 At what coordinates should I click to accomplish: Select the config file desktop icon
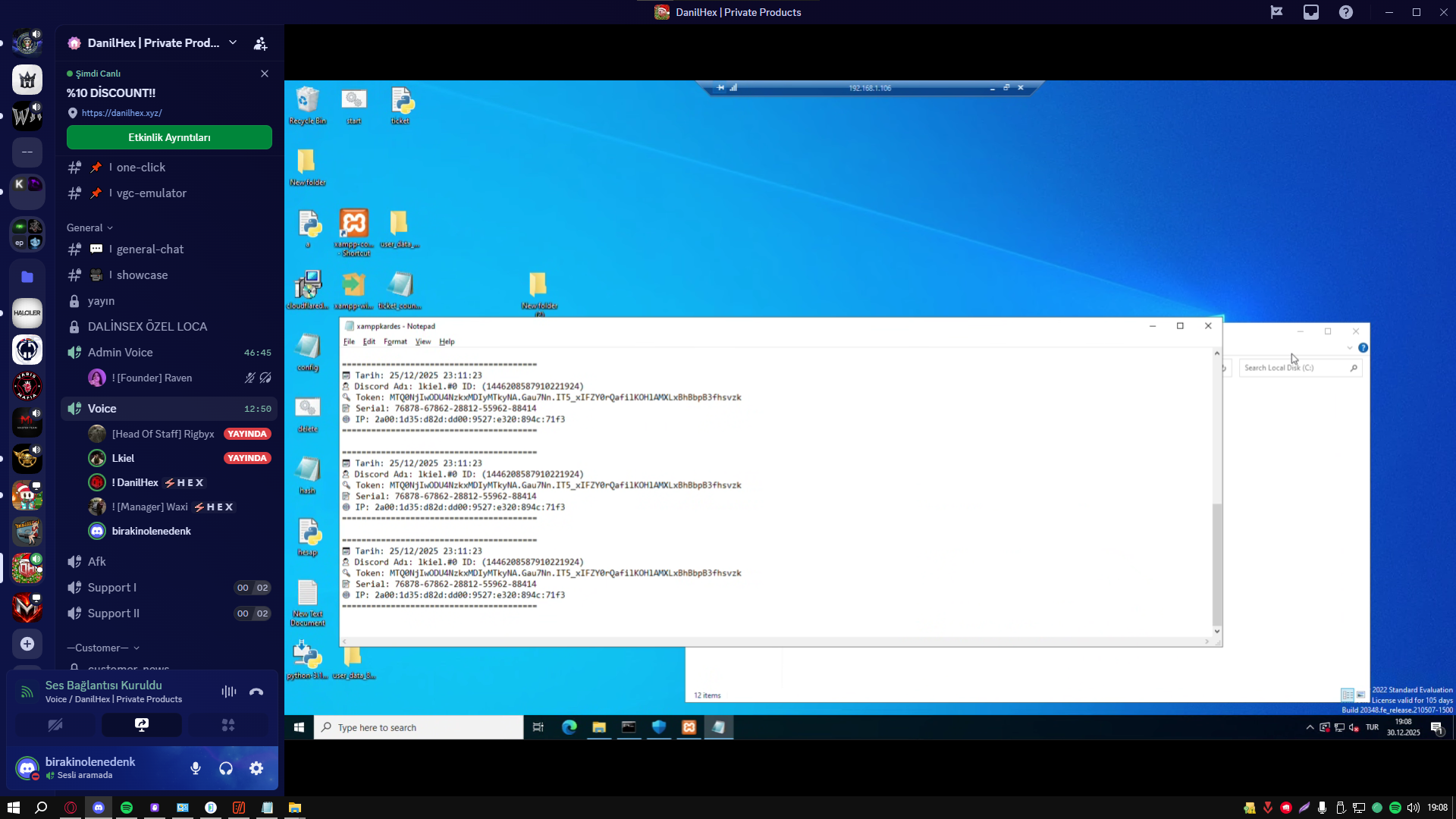coord(308,352)
